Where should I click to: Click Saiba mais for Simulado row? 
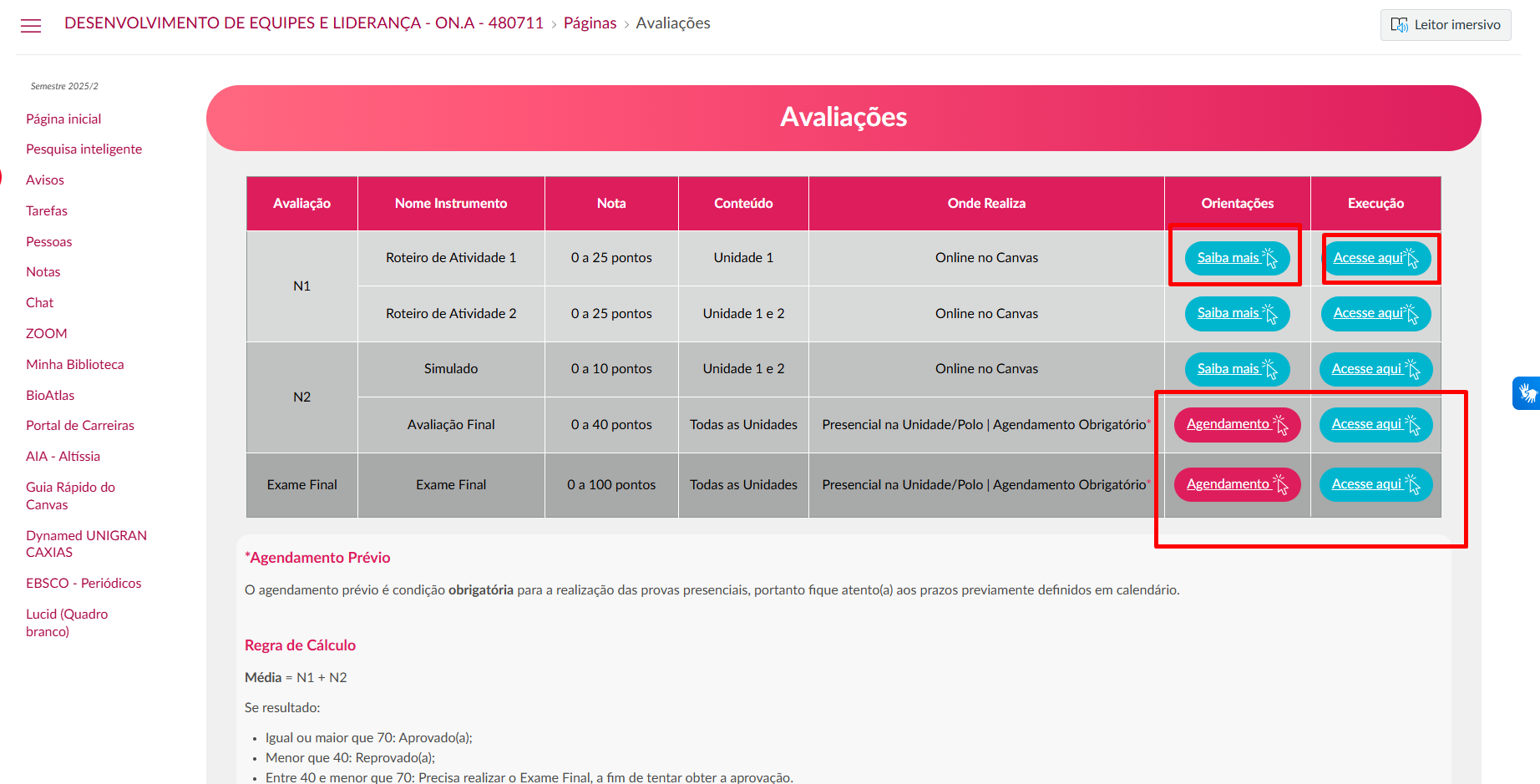pos(1237,369)
